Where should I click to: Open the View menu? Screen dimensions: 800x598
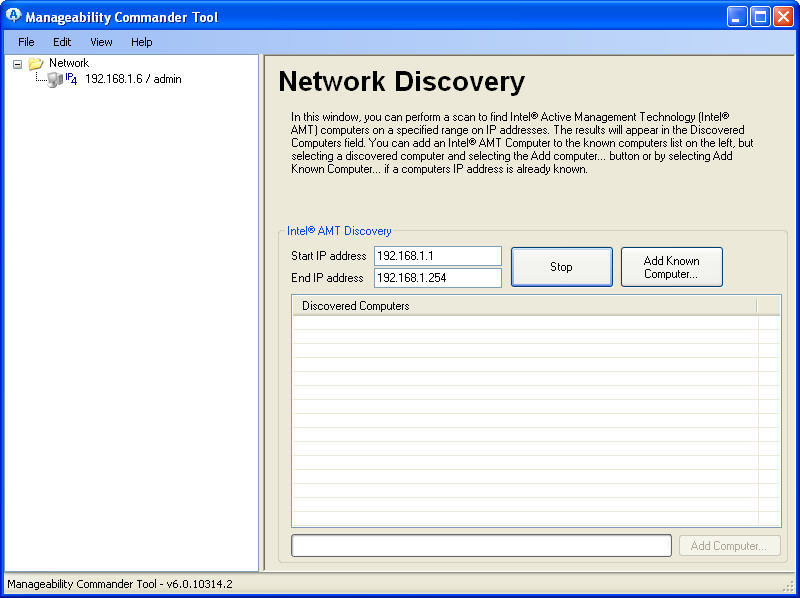pos(100,42)
